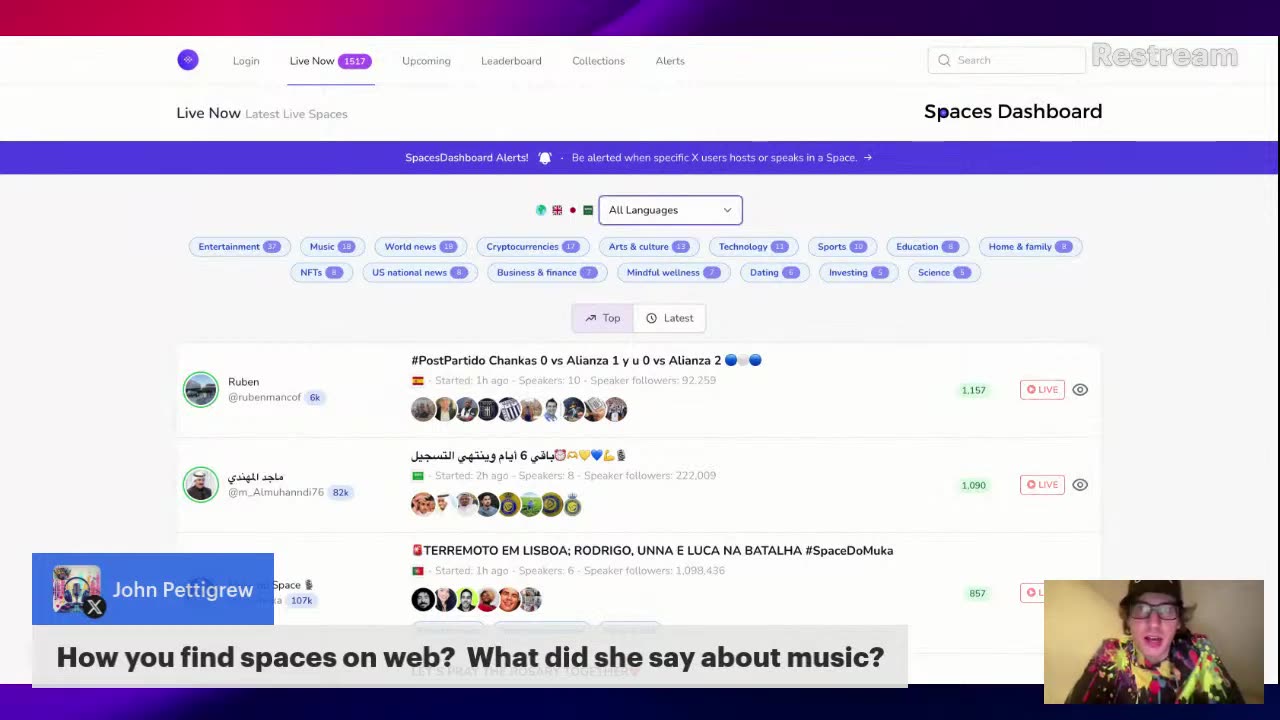Expand the All Languages dropdown
This screenshot has width=1280, height=720.
tap(670, 210)
